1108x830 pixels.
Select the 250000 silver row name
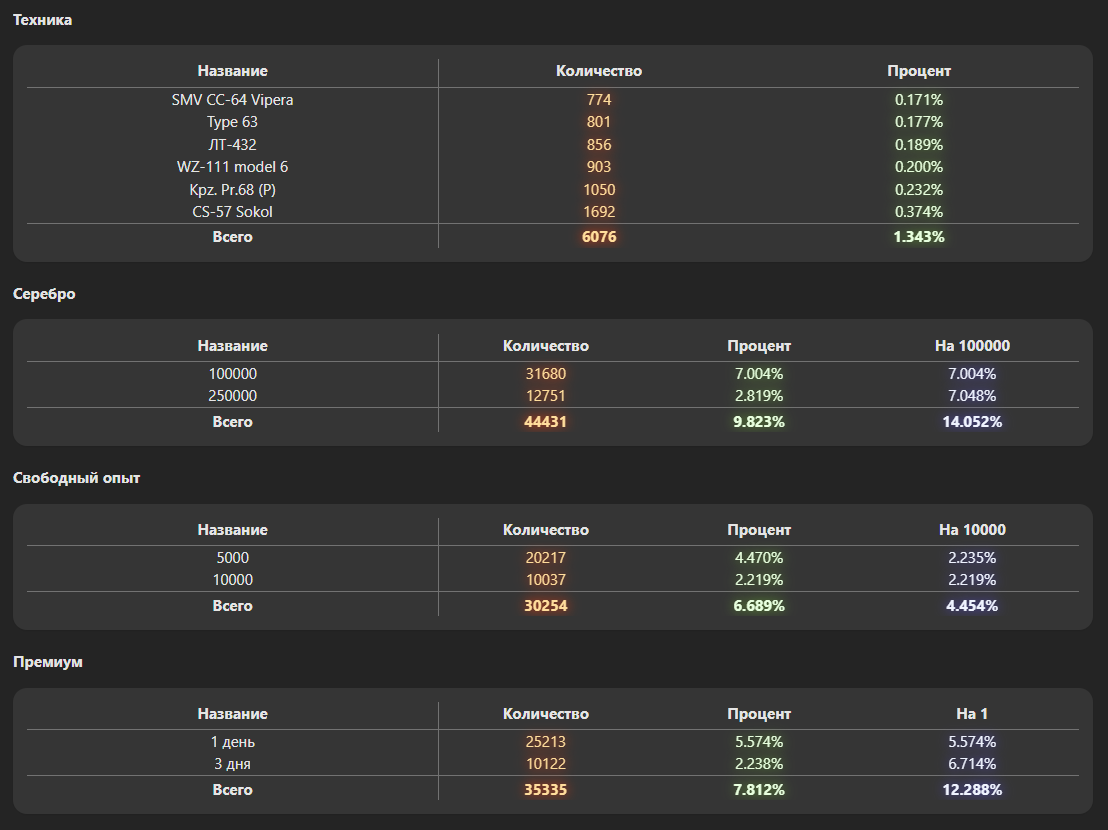point(232,396)
